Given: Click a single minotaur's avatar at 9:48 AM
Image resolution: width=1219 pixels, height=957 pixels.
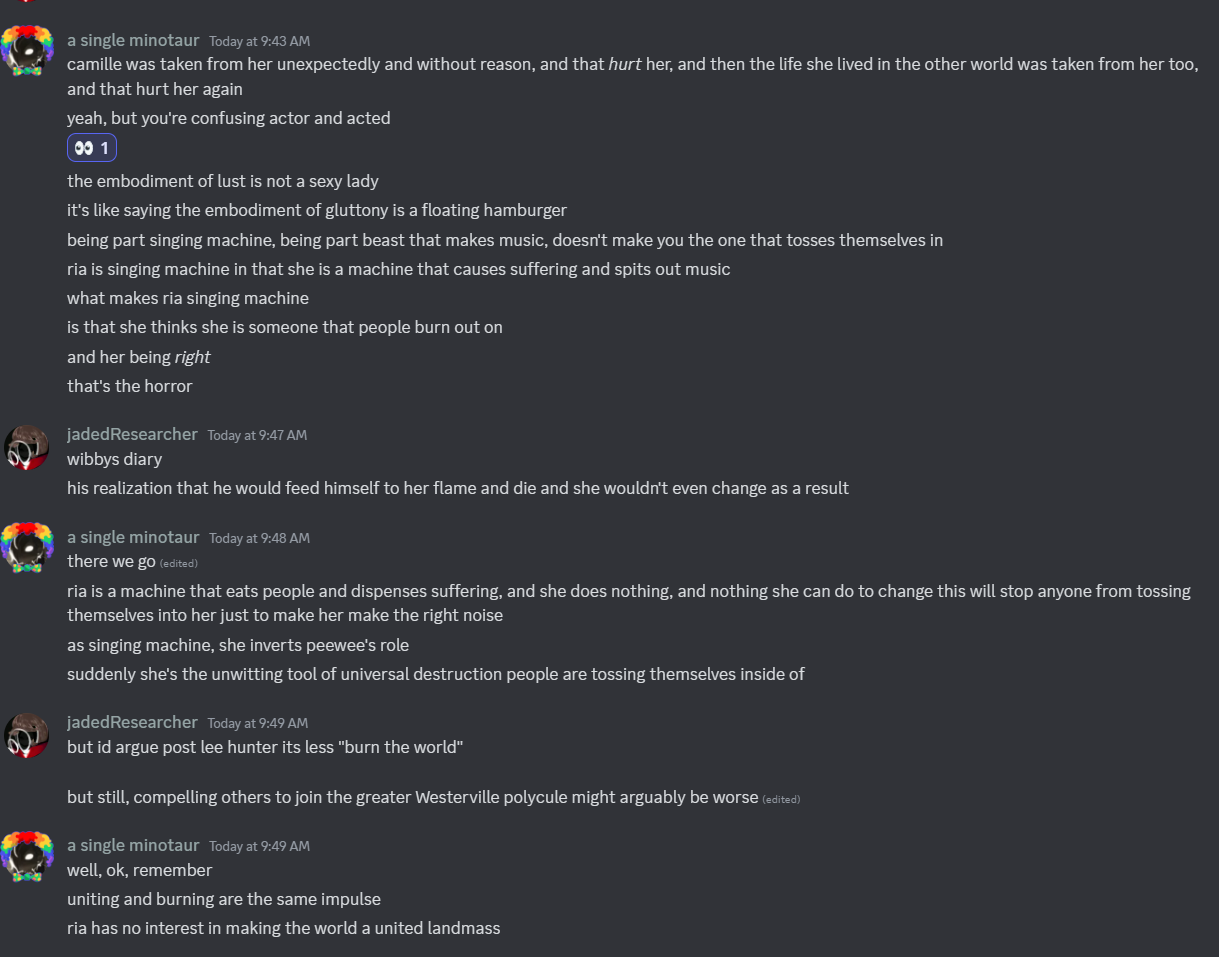Looking at the screenshot, I should click(27, 549).
